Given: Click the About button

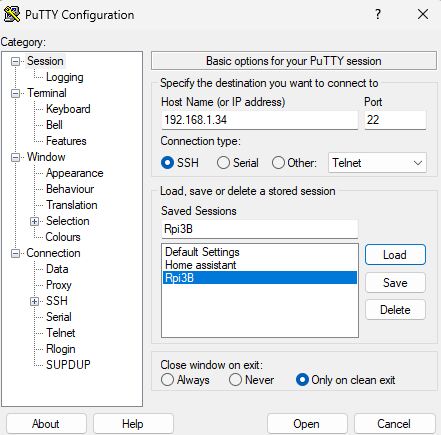Looking at the screenshot, I should pos(46,424).
